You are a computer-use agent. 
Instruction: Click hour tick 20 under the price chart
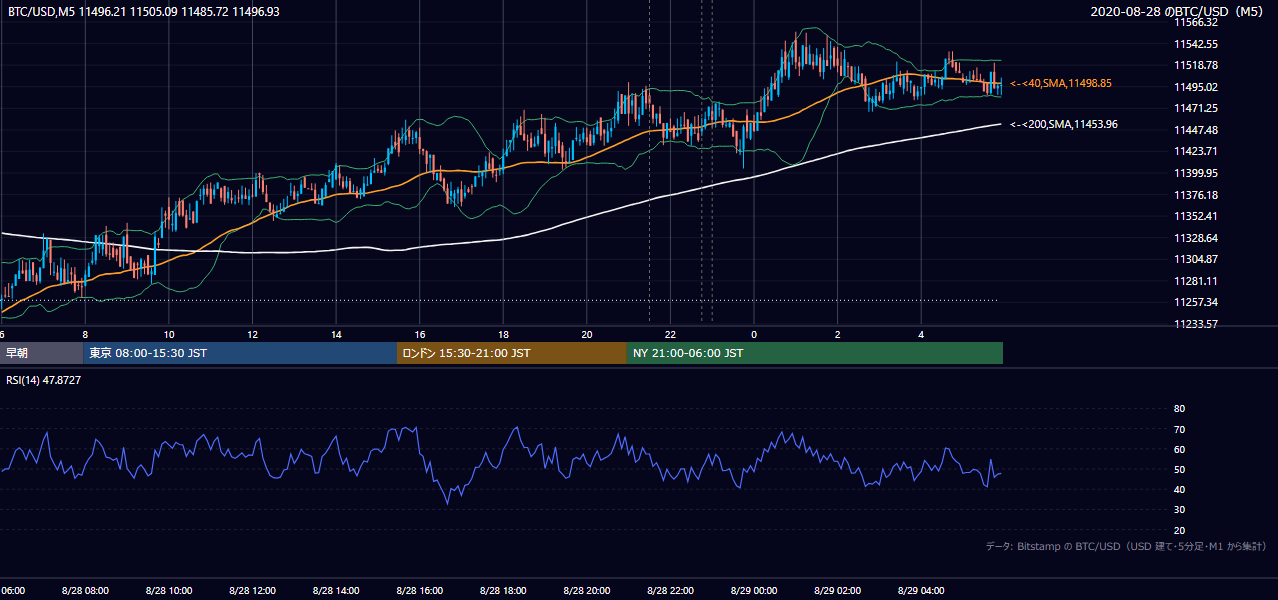(x=587, y=334)
